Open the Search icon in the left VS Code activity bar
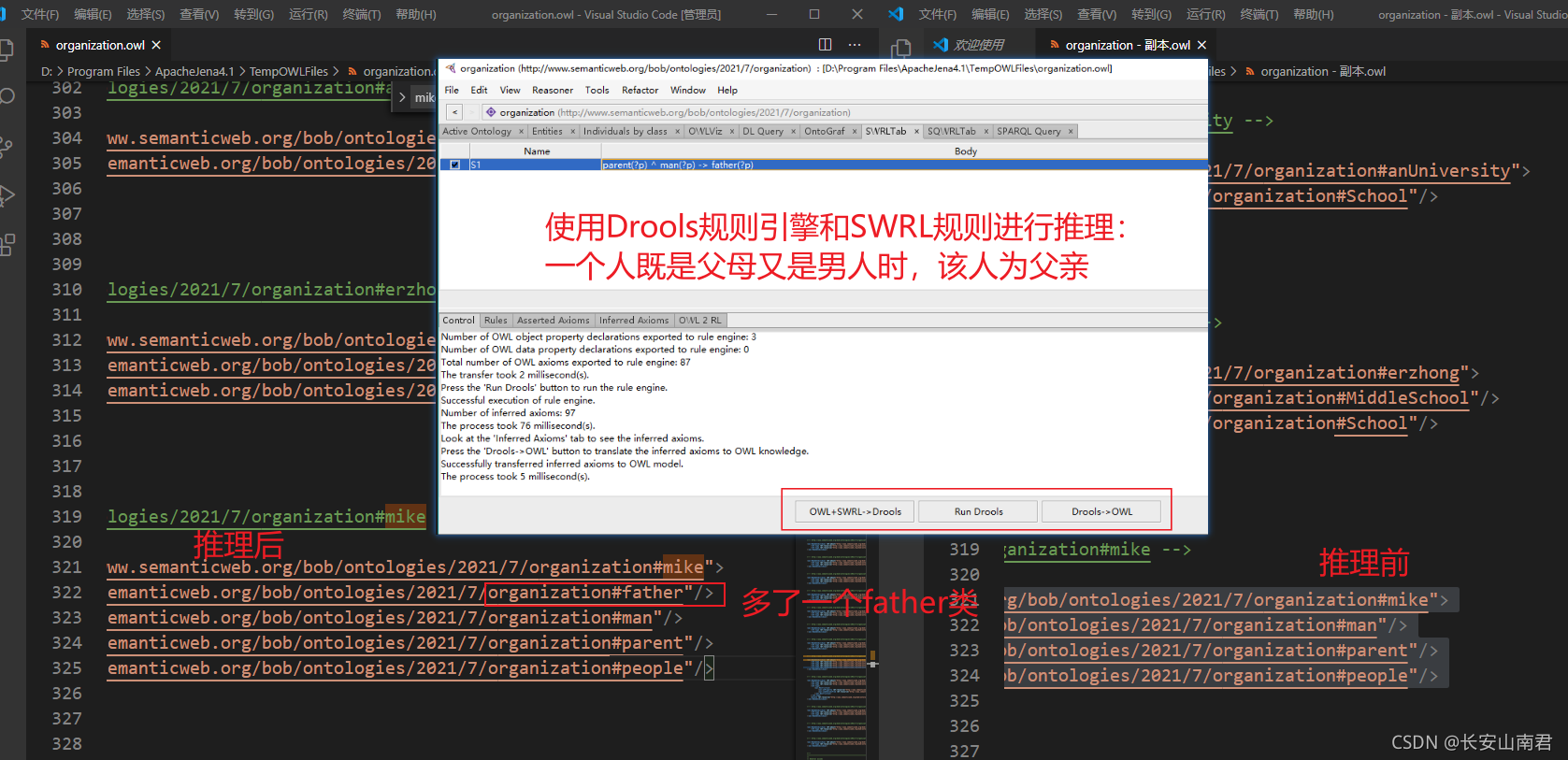The image size is (1568, 760). pyautogui.click(x=7, y=96)
